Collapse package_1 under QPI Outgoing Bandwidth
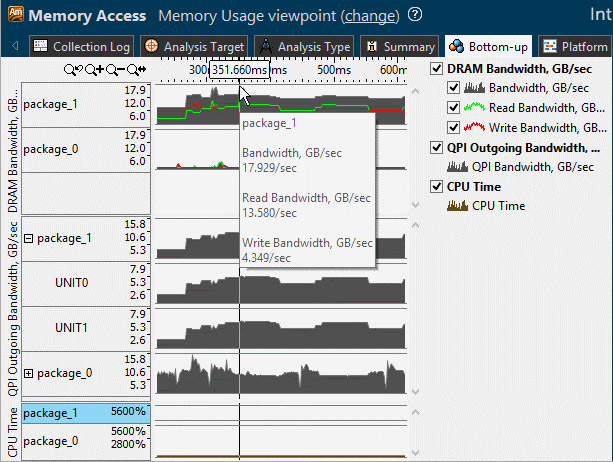 click(28, 238)
